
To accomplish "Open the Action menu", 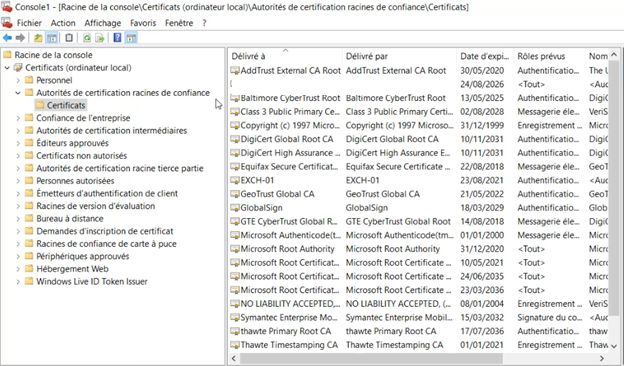I will 63,23.
